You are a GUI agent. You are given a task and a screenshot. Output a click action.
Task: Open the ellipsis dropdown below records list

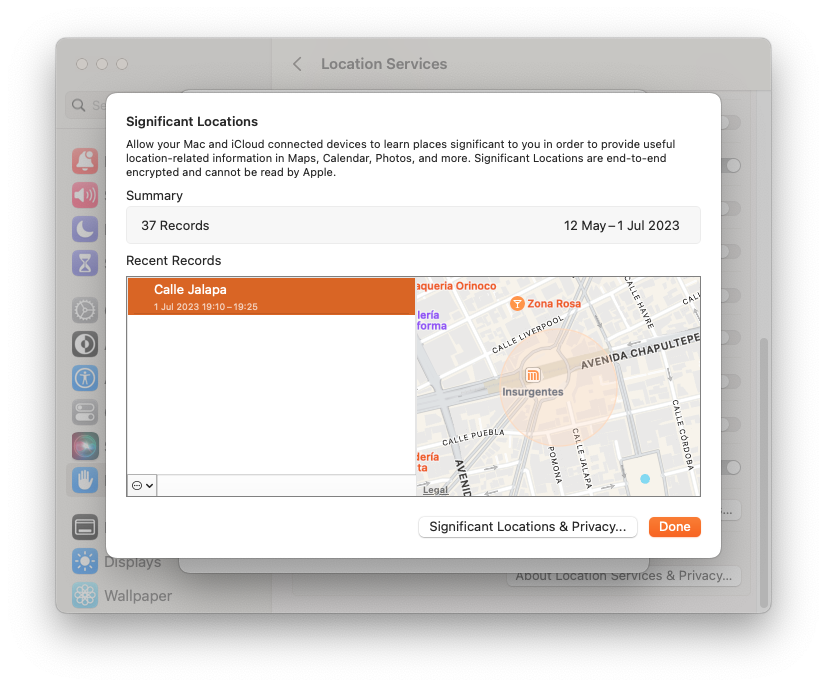click(142, 485)
